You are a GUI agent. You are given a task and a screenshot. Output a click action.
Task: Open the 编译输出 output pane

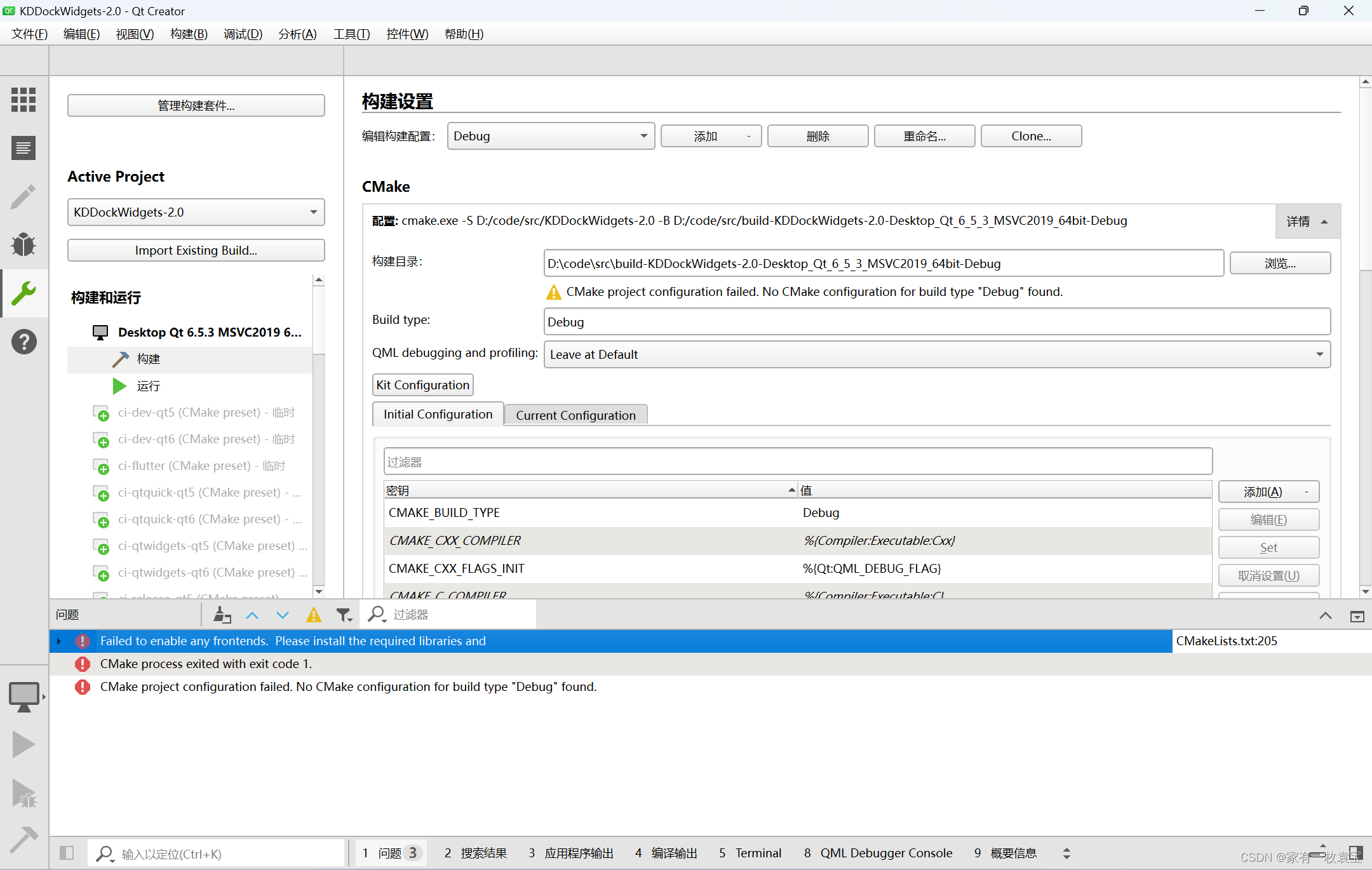click(x=666, y=853)
